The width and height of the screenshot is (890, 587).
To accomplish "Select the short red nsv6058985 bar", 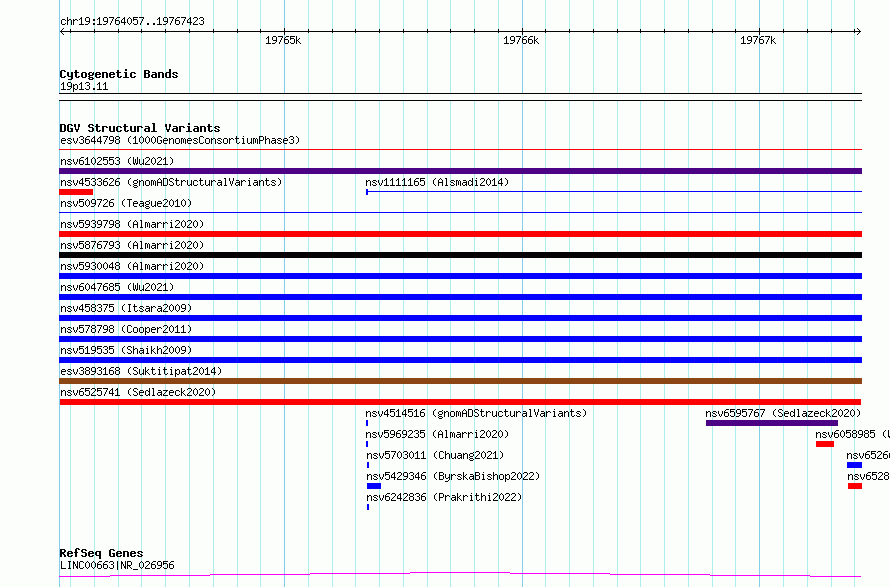I will click(825, 444).
